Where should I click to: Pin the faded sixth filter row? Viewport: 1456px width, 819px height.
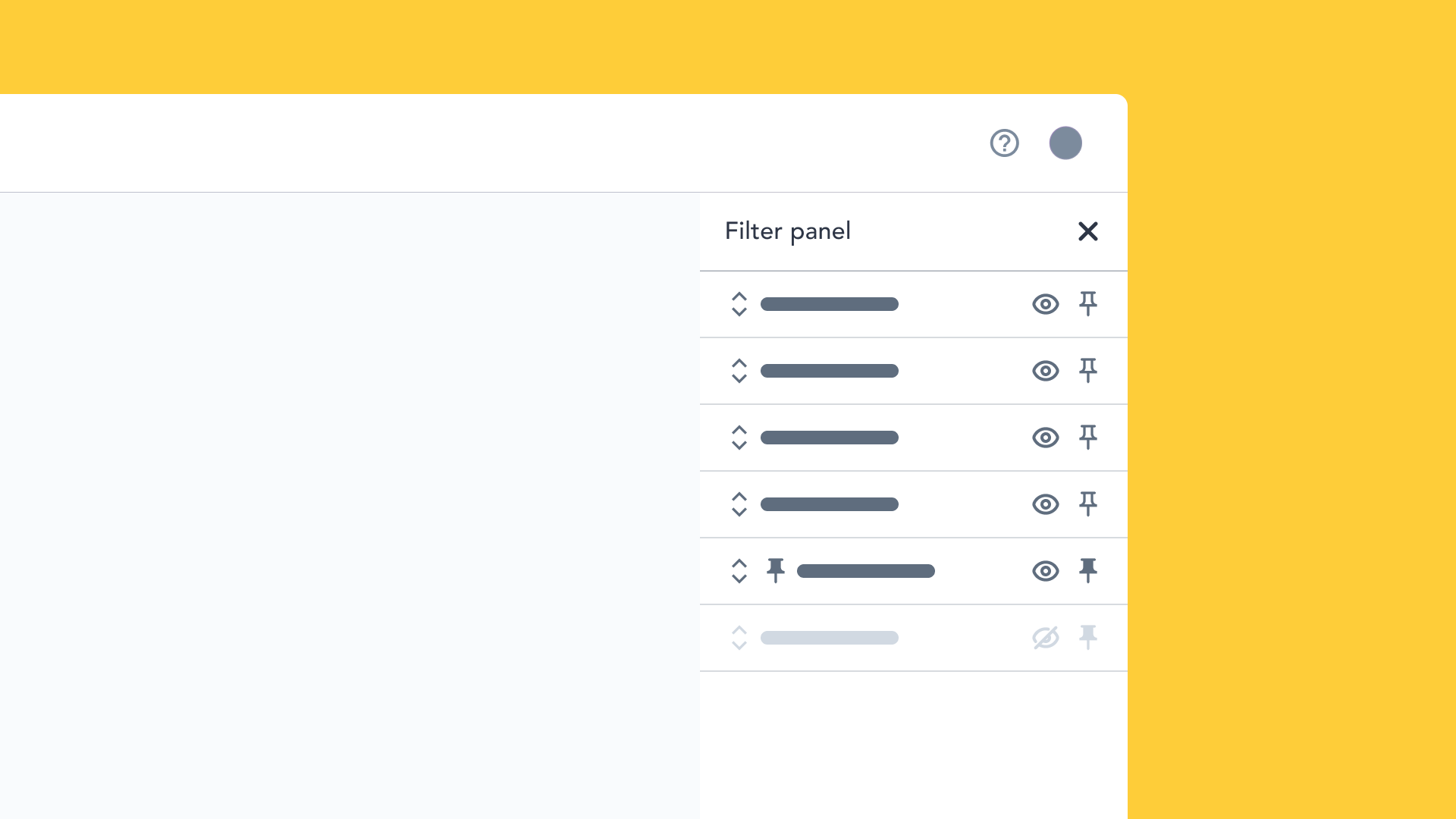click(x=1087, y=637)
